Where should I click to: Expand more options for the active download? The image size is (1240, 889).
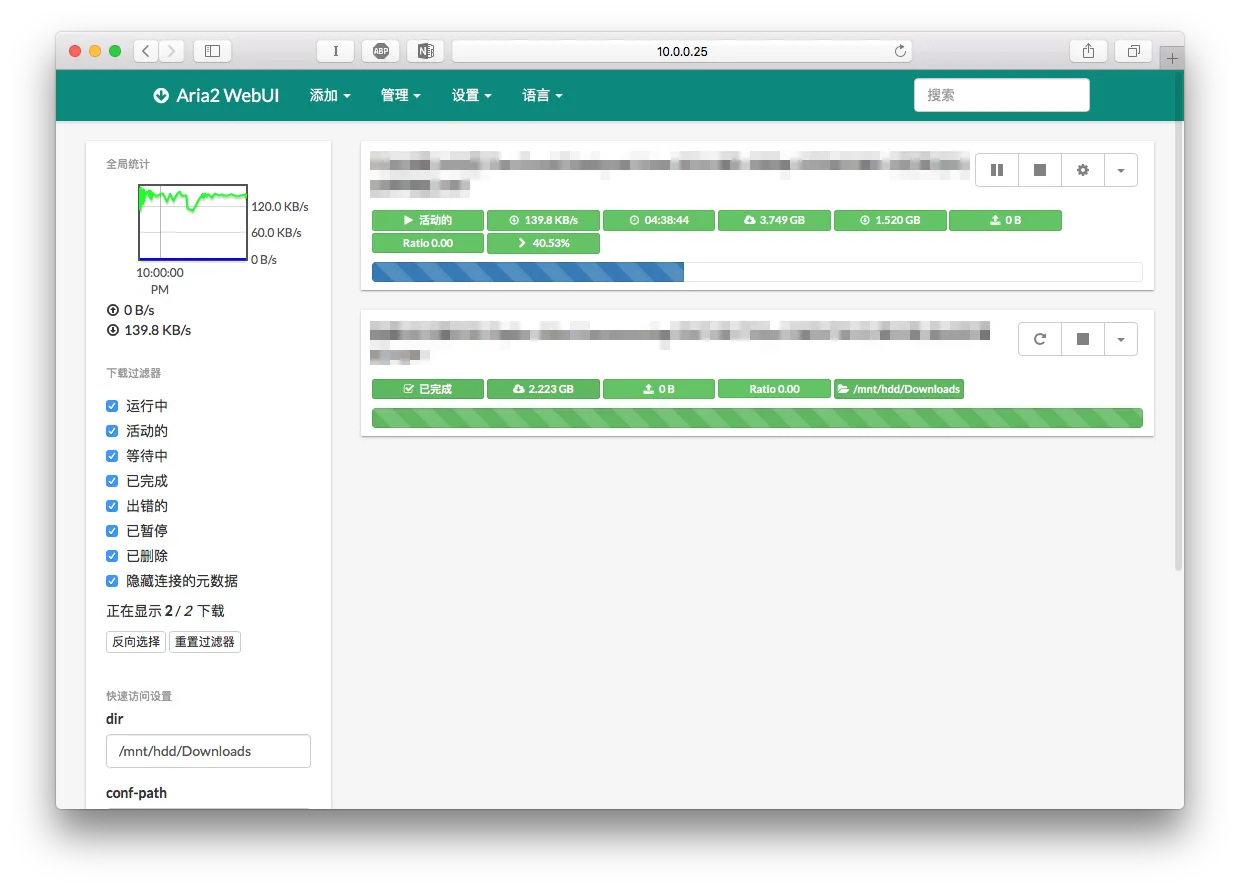tap(1120, 171)
